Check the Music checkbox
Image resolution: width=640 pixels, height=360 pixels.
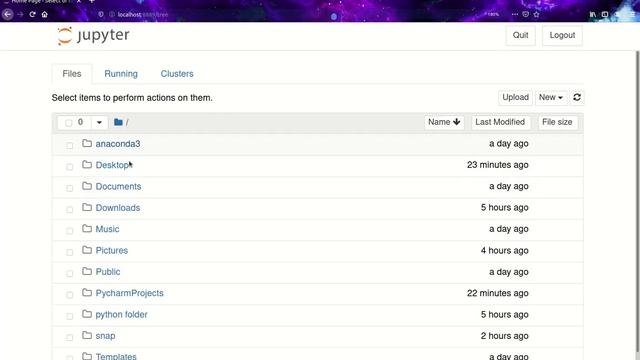coord(69,231)
